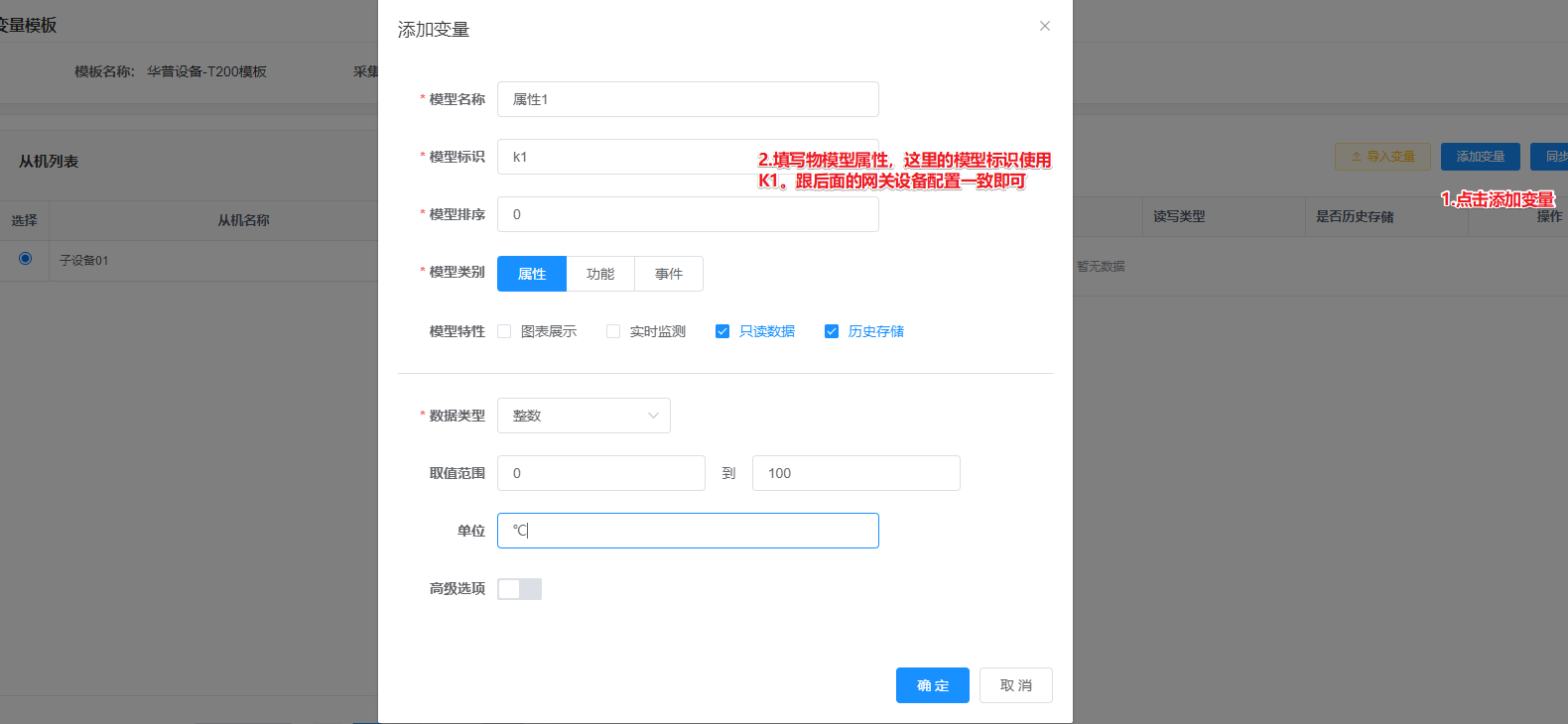Click the 单位 unit input field
The height and width of the screenshot is (724, 1568).
click(687, 531)
